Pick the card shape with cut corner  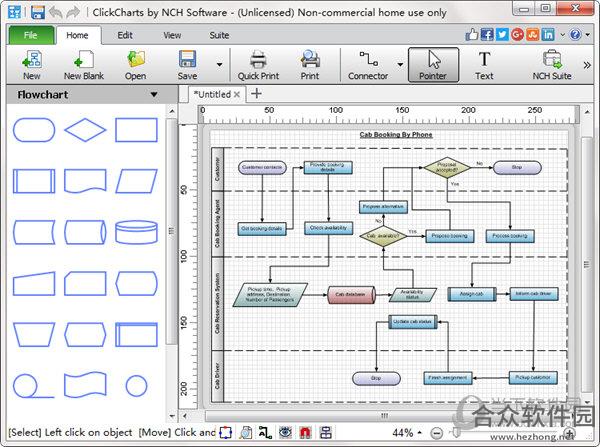click(x=85, y=284)
